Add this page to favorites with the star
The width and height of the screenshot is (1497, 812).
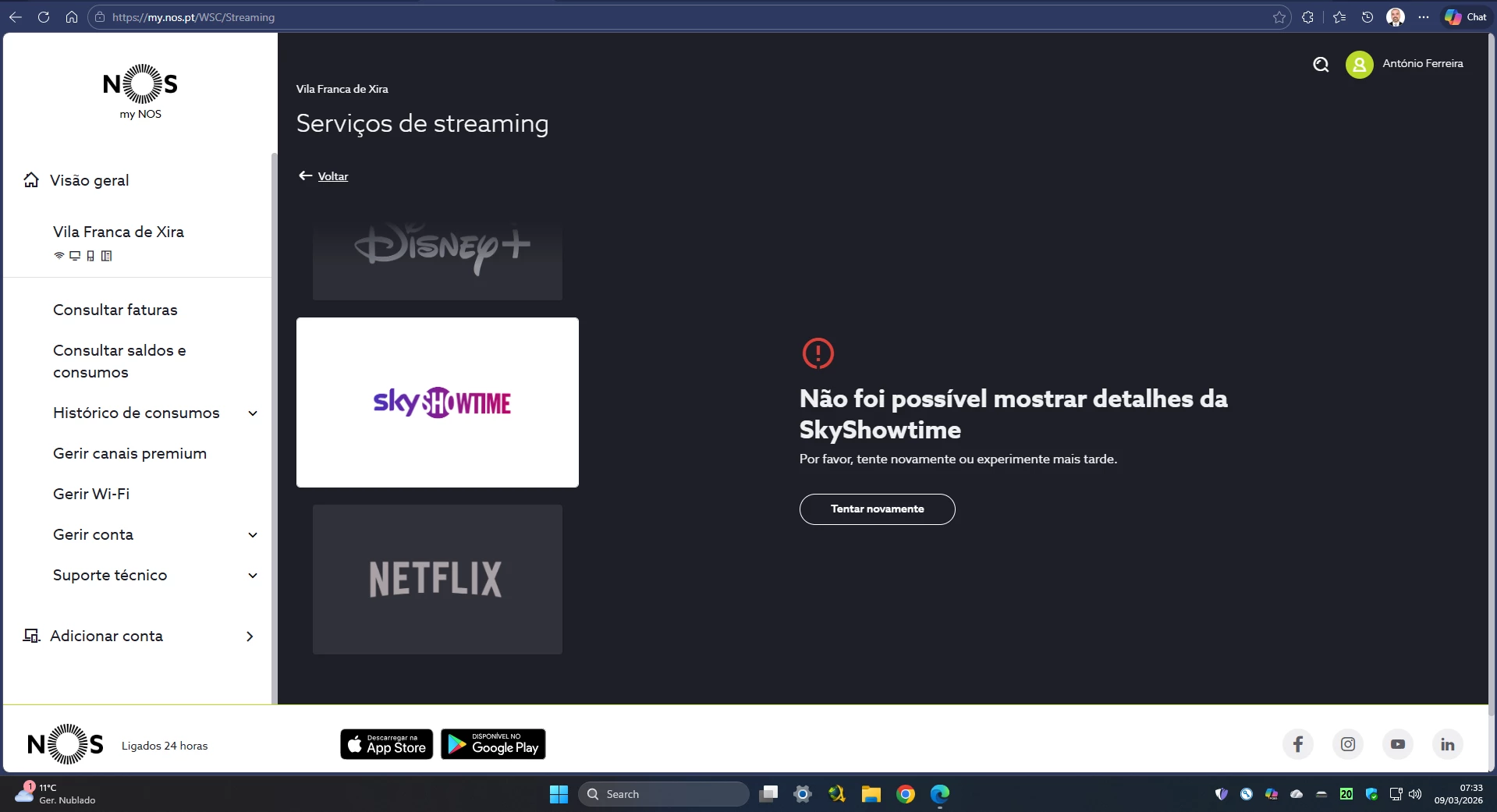pyautogui.click(x=1279, y=17)
